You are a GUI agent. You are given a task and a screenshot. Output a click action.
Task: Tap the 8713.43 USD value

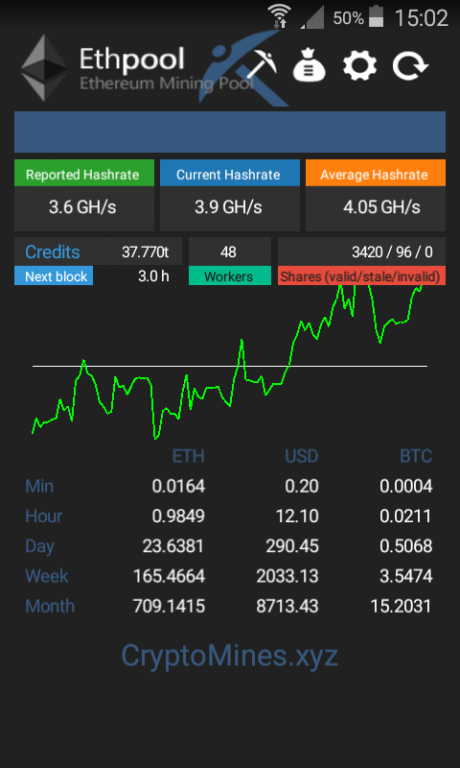tap(288, 606)
